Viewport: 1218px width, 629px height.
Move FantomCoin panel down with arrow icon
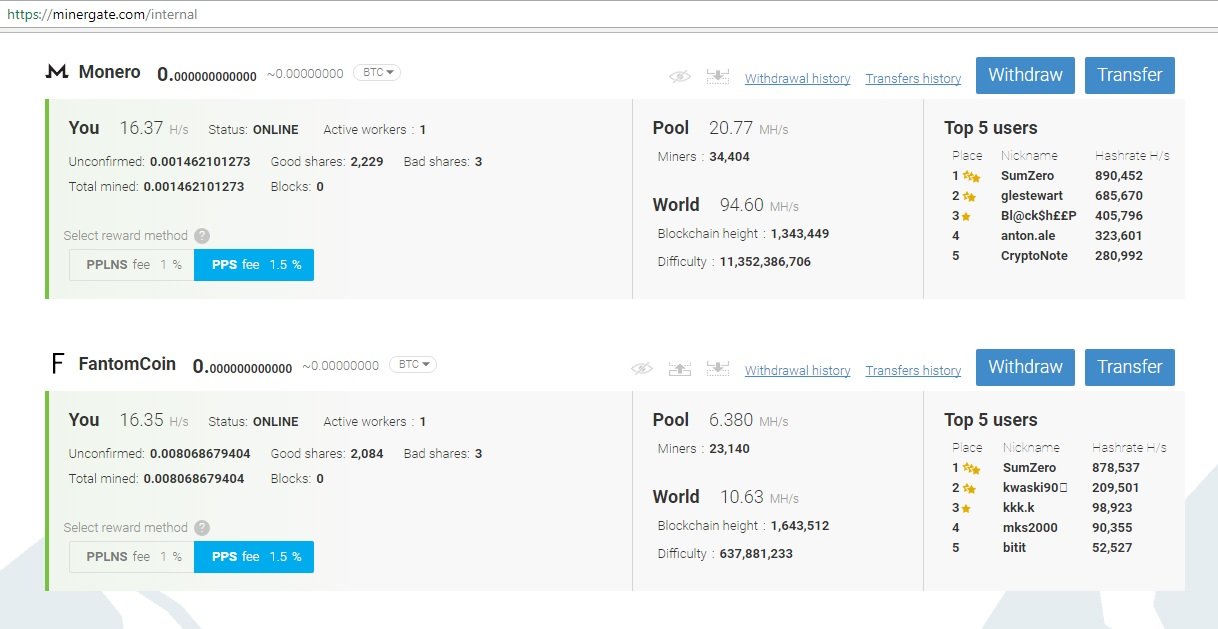coord(717,369)
